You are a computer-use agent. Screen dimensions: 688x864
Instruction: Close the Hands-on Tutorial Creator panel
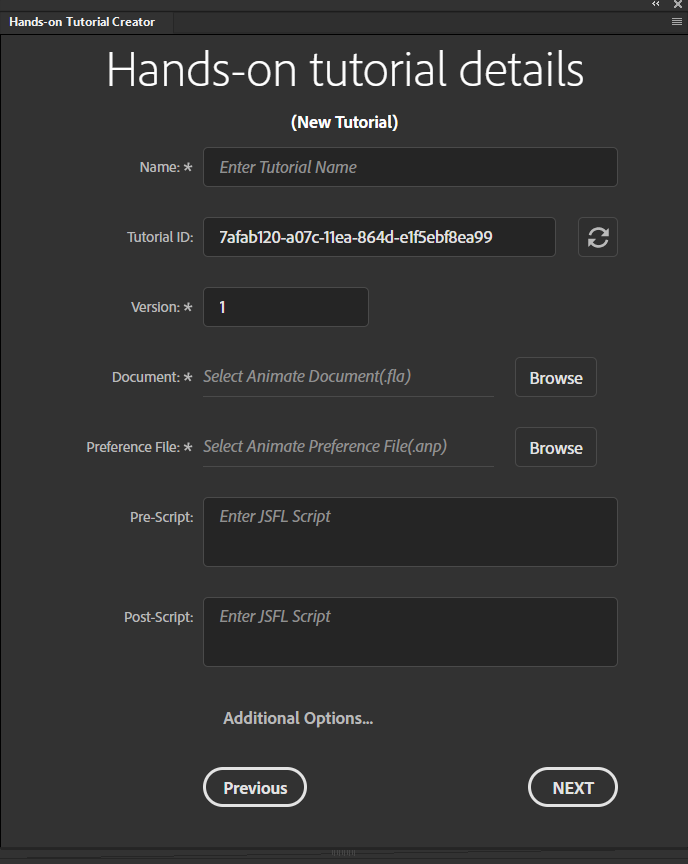(678, 5)
